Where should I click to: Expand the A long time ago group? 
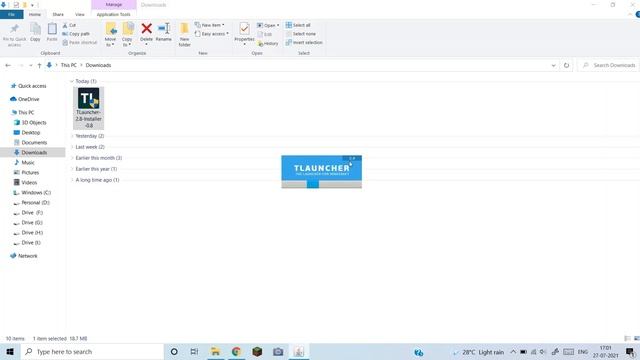pos(72,180)
